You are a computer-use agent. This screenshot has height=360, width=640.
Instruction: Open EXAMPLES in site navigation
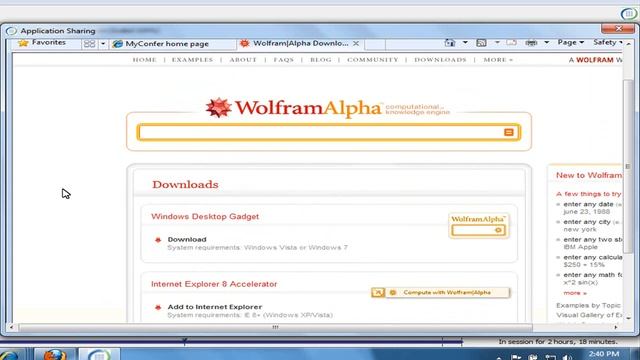(192, 60)
